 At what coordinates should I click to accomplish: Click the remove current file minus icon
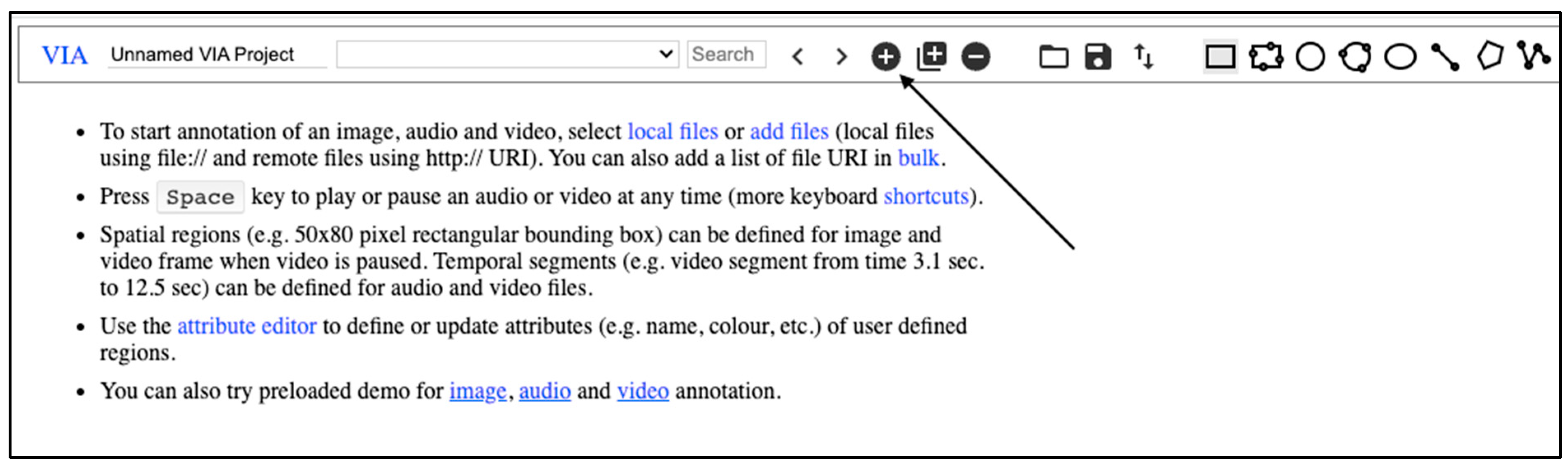pyautogui.click(x=976, y=57)
